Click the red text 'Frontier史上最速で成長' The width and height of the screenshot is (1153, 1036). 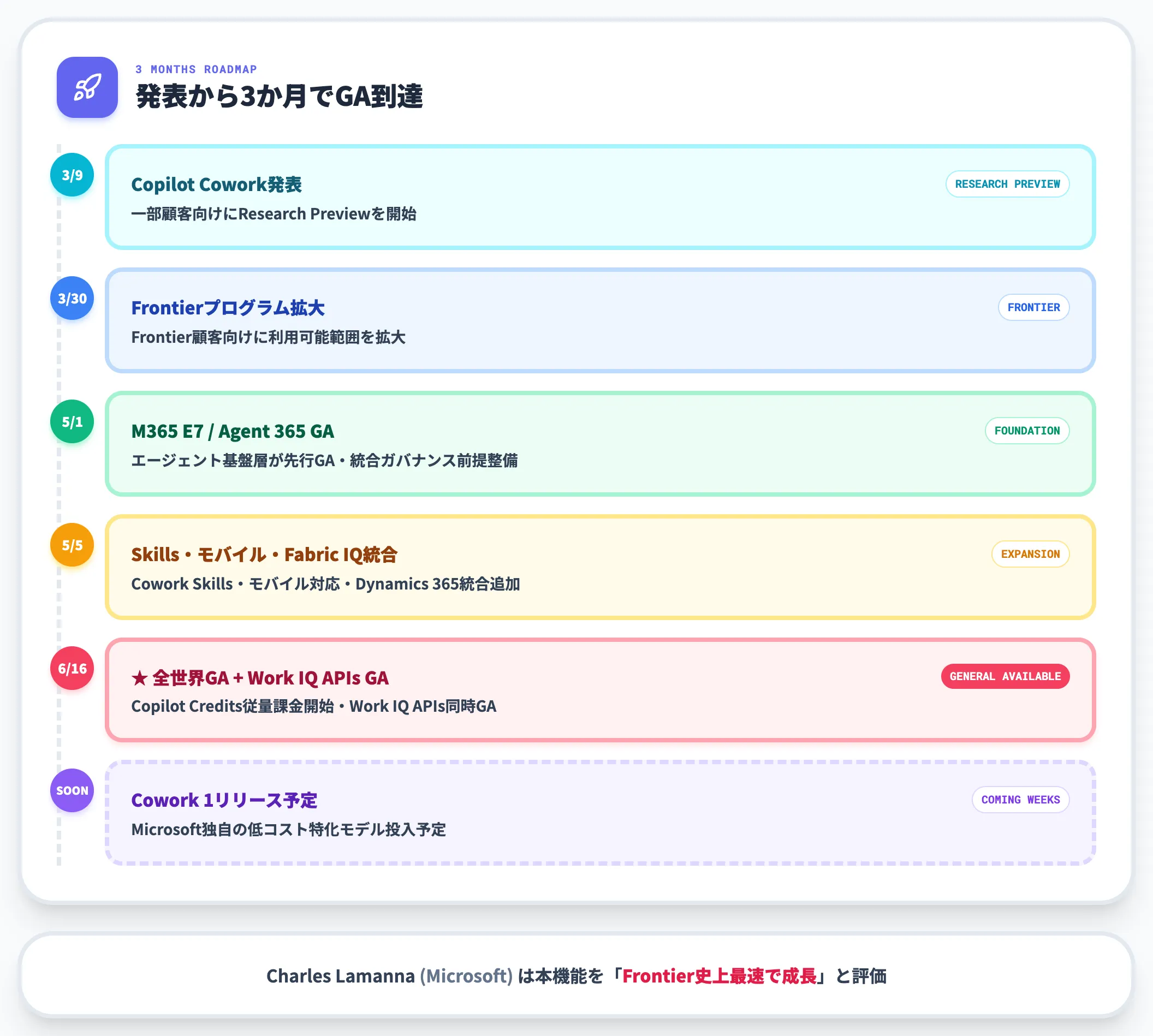719,976
